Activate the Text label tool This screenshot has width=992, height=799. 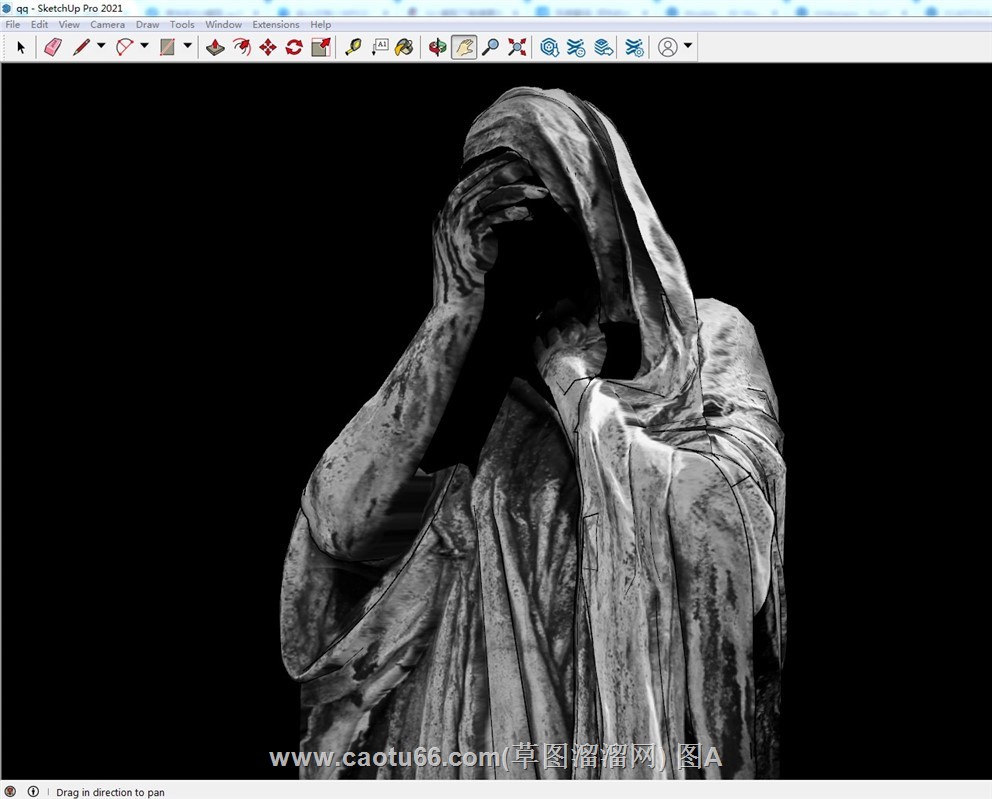[x=380, y=47]
